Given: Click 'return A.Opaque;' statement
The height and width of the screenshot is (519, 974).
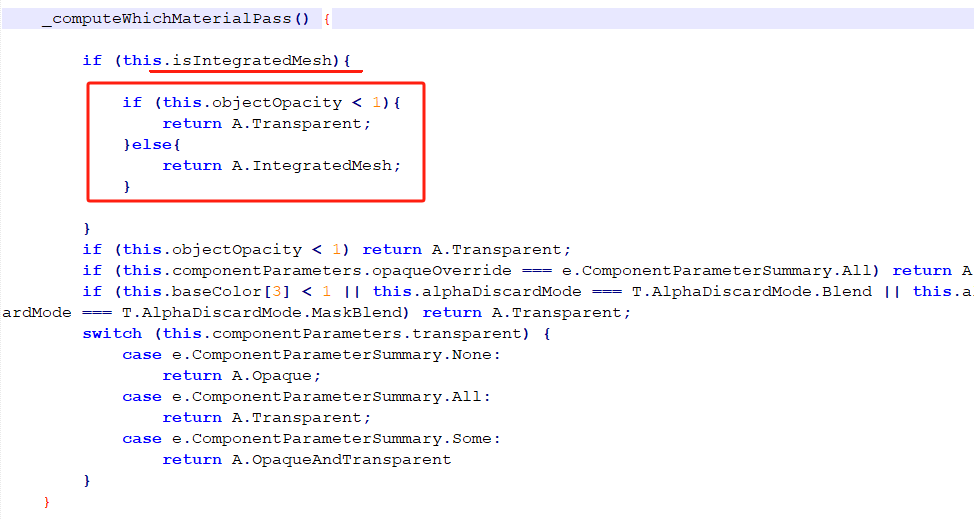Looking at the screenshot, I should coord(242,376).
